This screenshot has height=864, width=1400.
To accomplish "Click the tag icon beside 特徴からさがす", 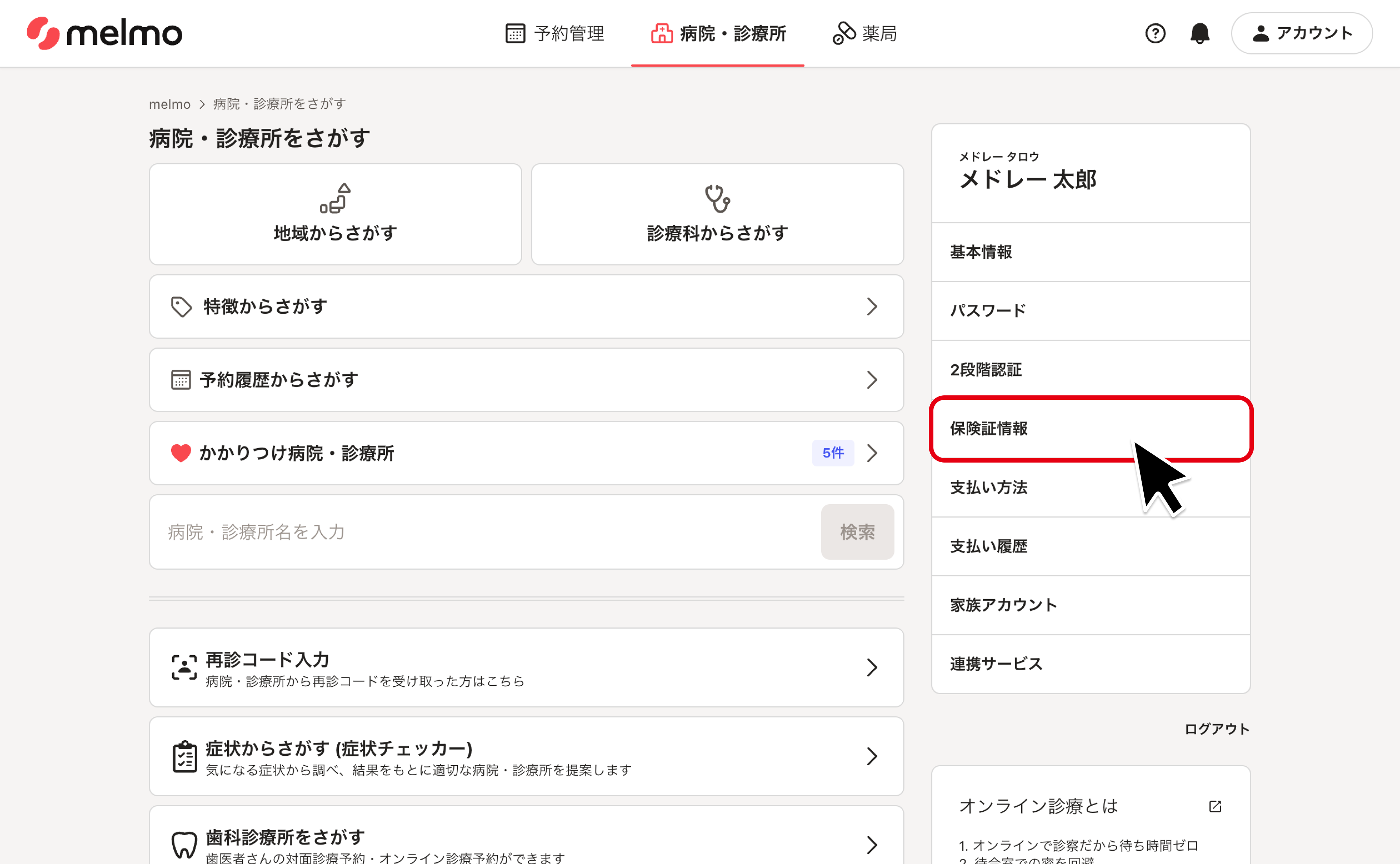I will click(181, 307).
